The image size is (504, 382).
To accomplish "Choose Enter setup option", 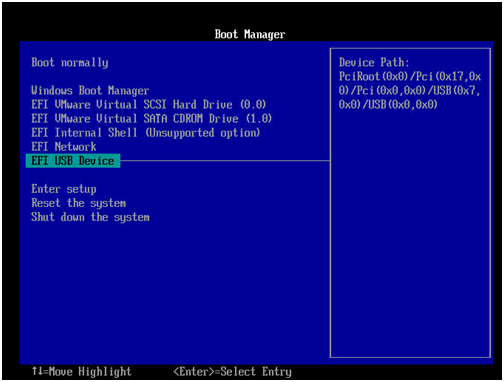I will 64,189.
